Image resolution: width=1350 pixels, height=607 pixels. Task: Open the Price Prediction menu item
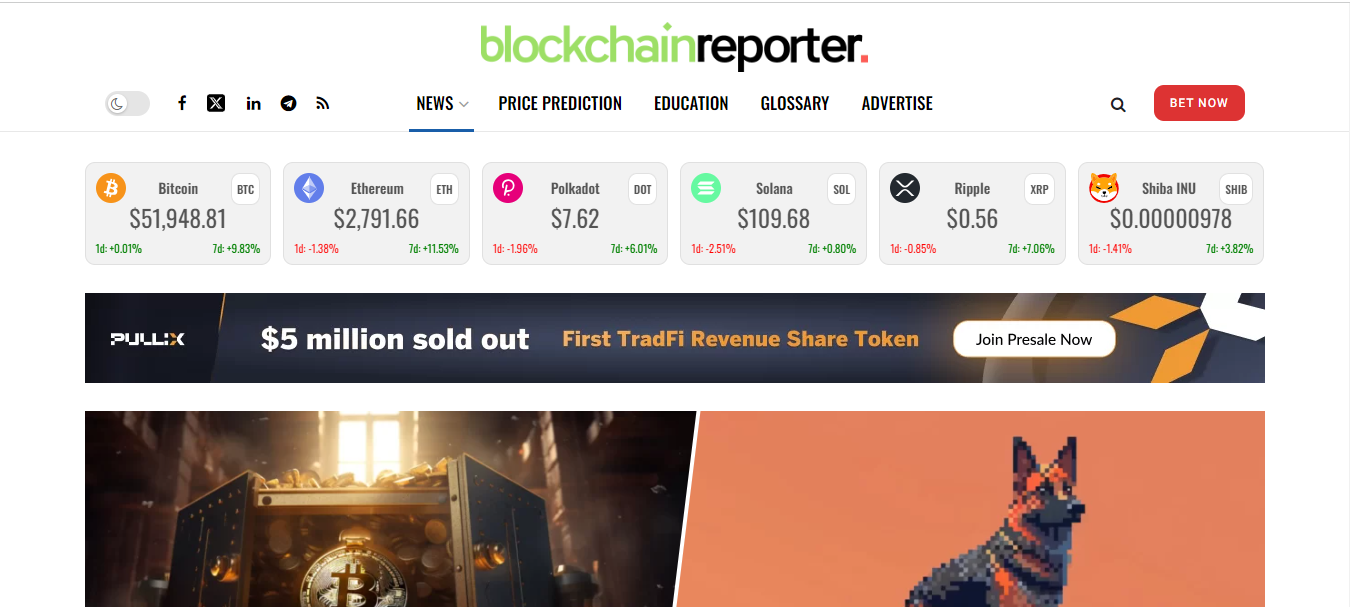[x=560, y=103]
